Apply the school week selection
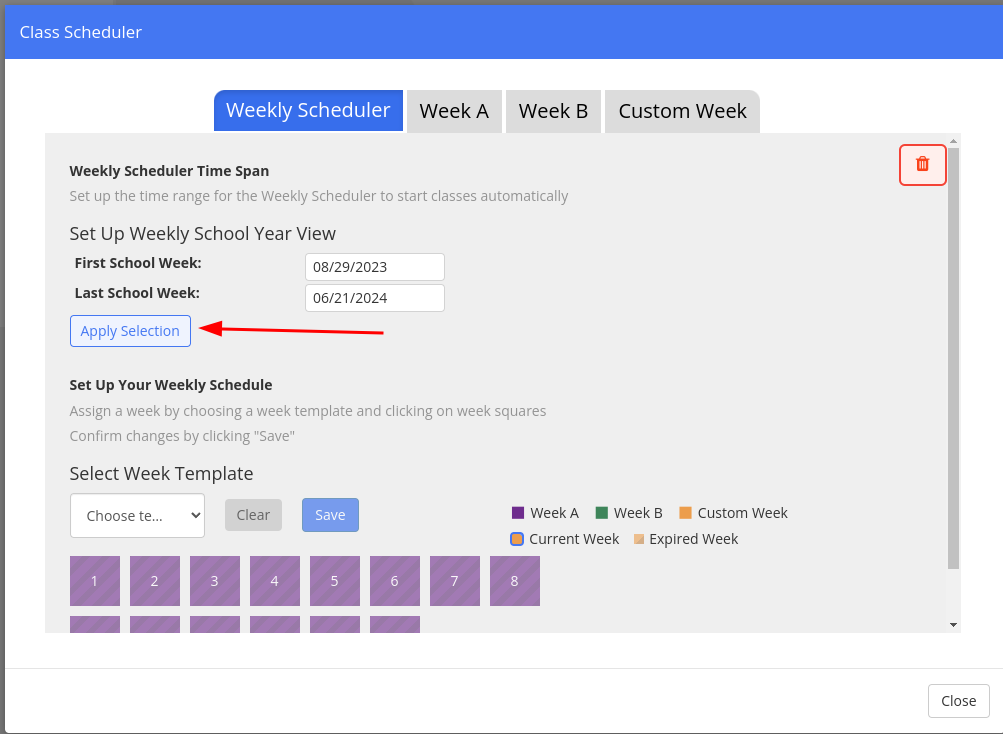1003x734 pixels. point(130,331)
